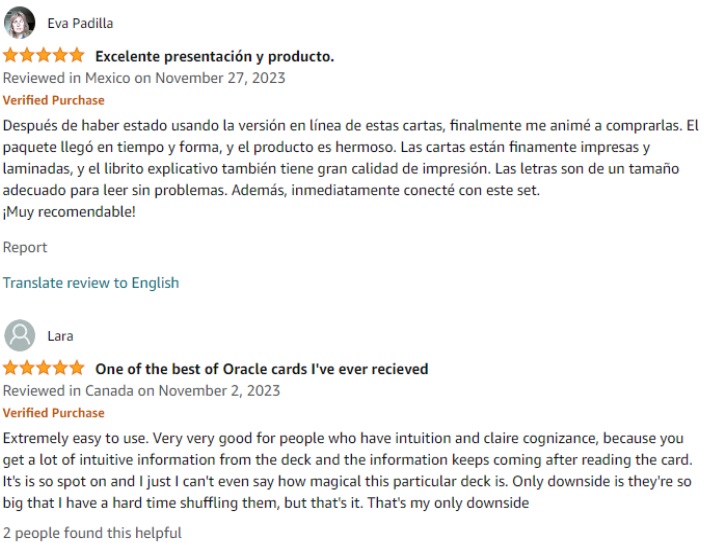Viewport: 705px width, 543px height.
Task: Click the first star in Eva Padilla's rating
Action: click(x=11, y=56)
